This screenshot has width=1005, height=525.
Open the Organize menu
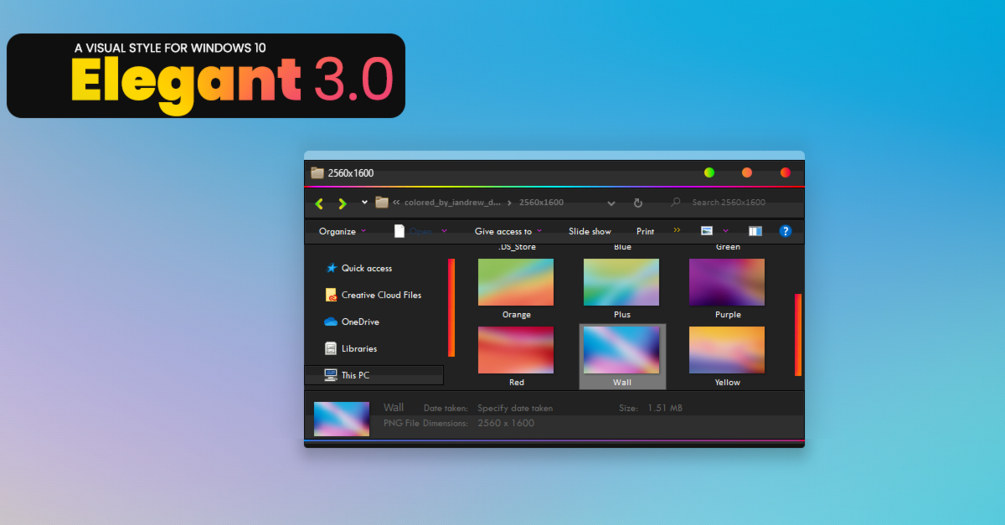(342, 231)
